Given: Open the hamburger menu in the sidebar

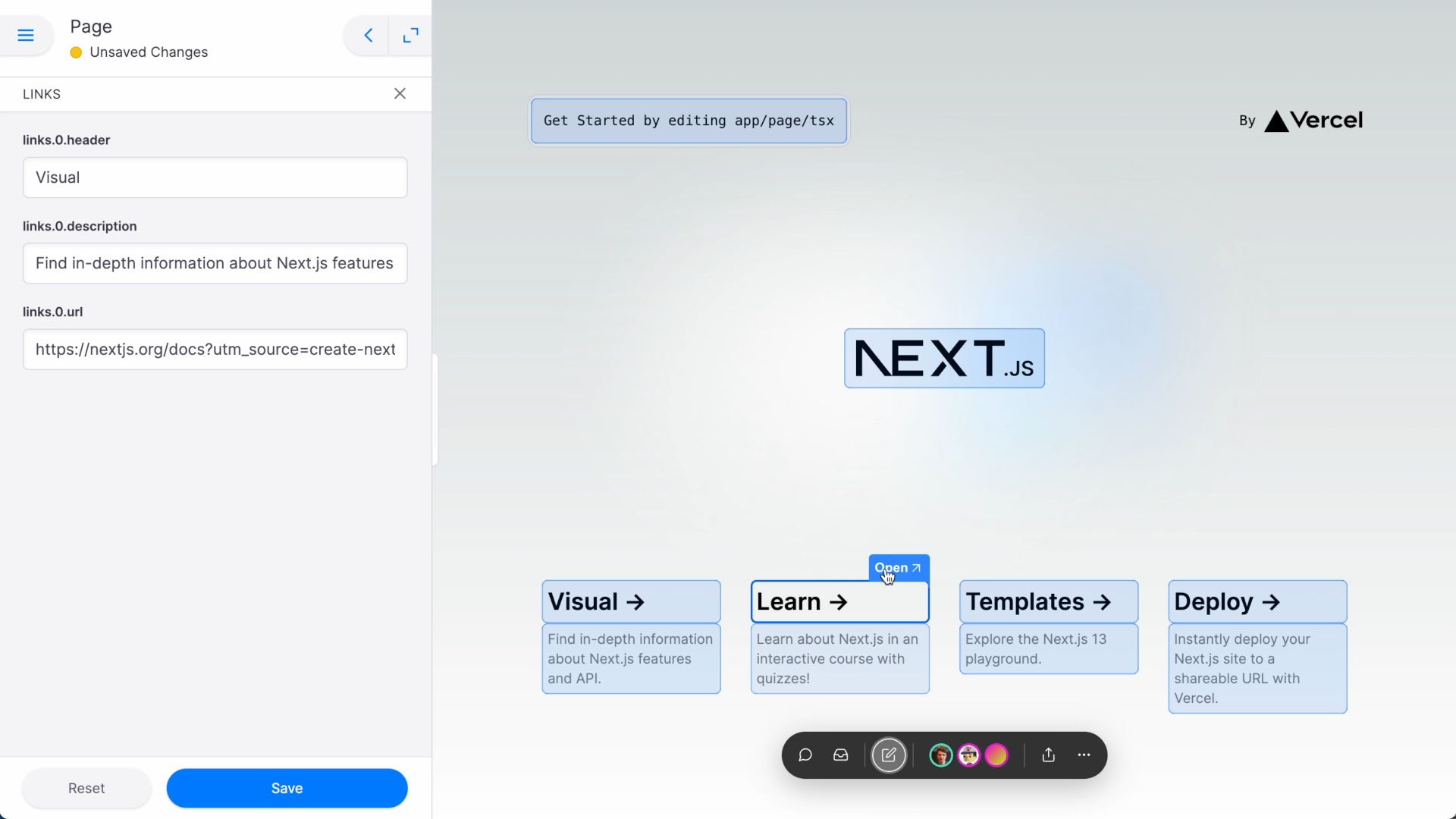Looking at the screenshot, I should pos(26,36).
